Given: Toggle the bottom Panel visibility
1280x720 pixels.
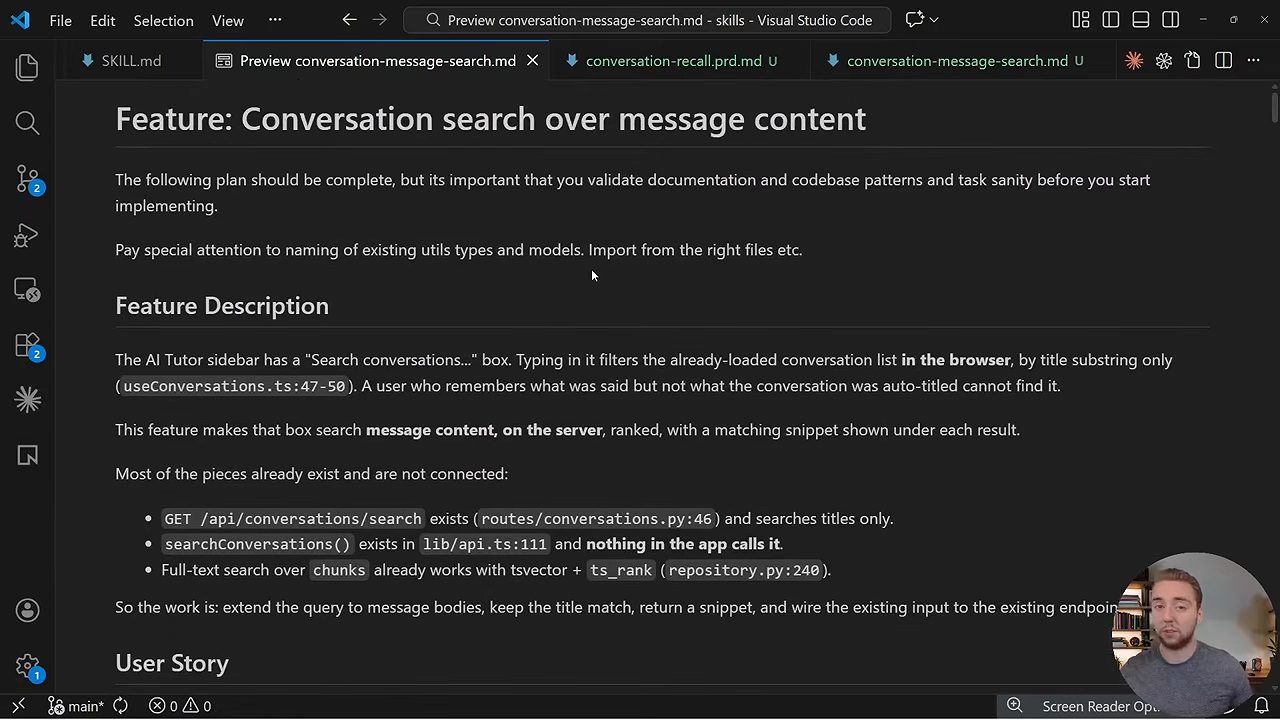Looking at the screenshot, I should [x=1141, y=20].
